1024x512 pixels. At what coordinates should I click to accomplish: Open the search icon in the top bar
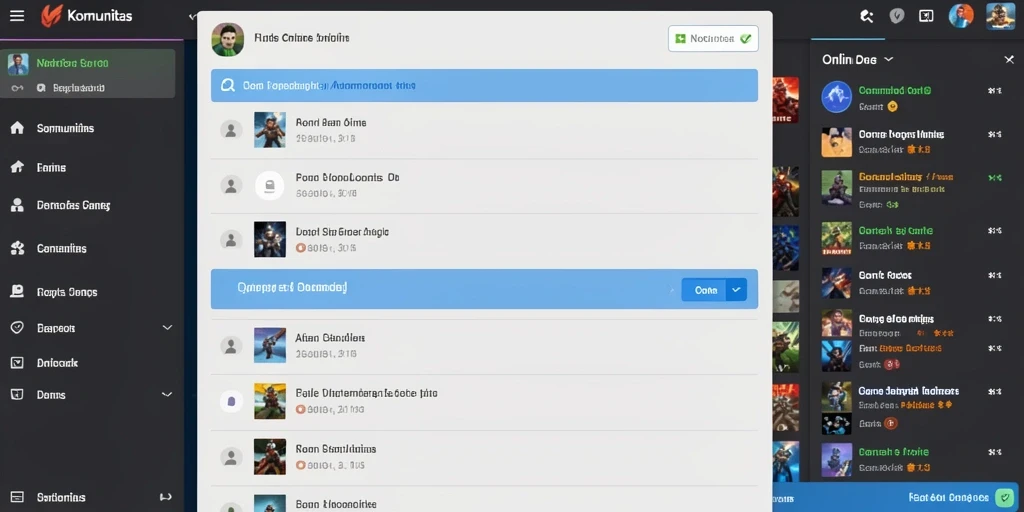867,16
